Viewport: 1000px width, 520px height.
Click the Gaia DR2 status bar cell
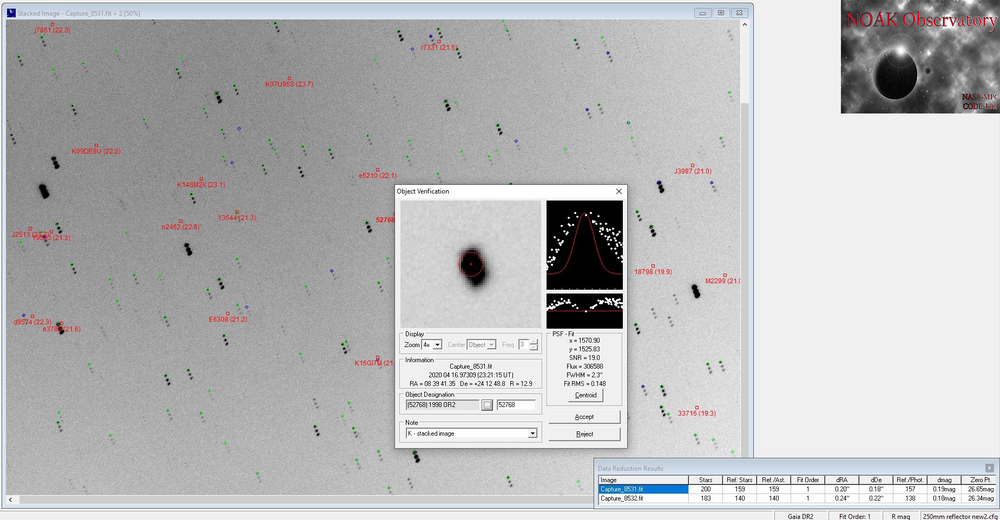[799, 514]
